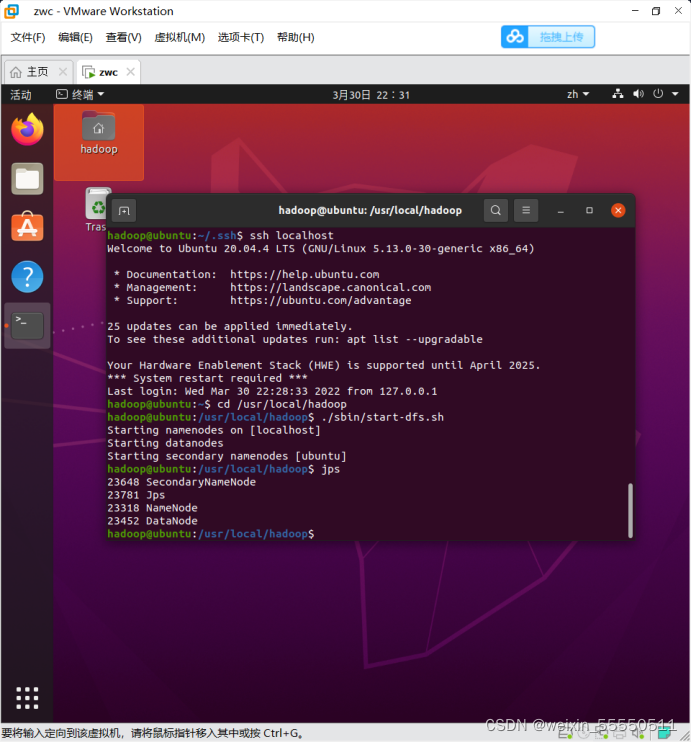The width and height of the screenshot is (692, 742).
Task: Click 'Starting secondary namenodes [ubuntu]' line
Action: click(x=227, y=456)
